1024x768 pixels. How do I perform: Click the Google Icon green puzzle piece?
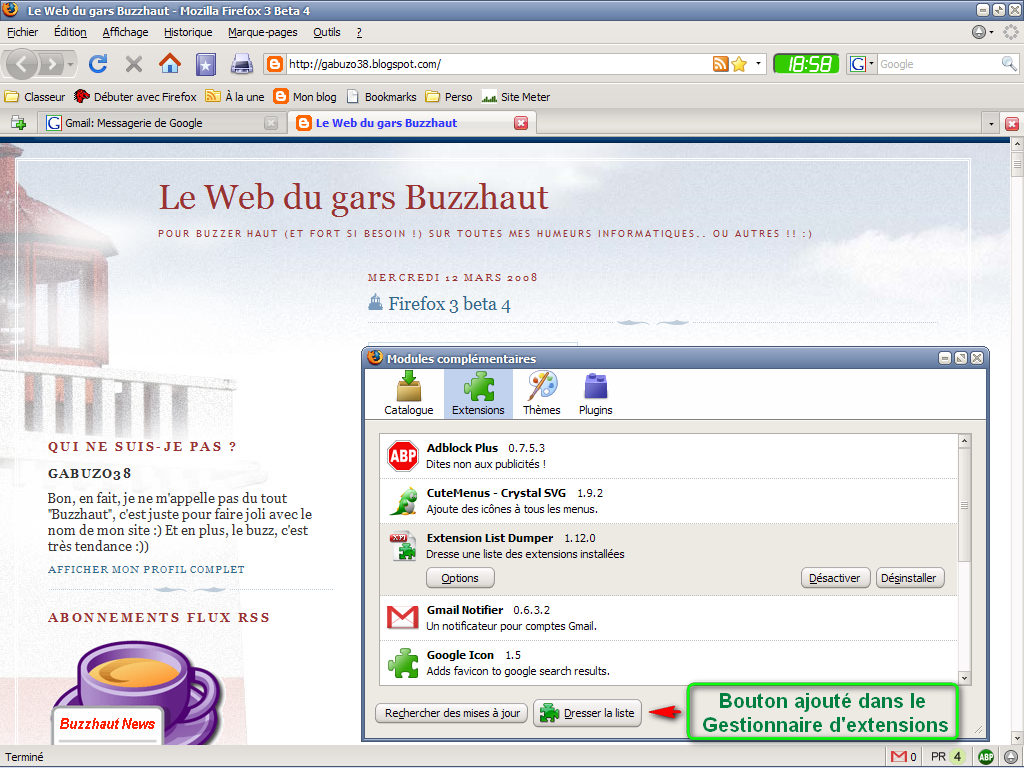click(x=403, y=663)
